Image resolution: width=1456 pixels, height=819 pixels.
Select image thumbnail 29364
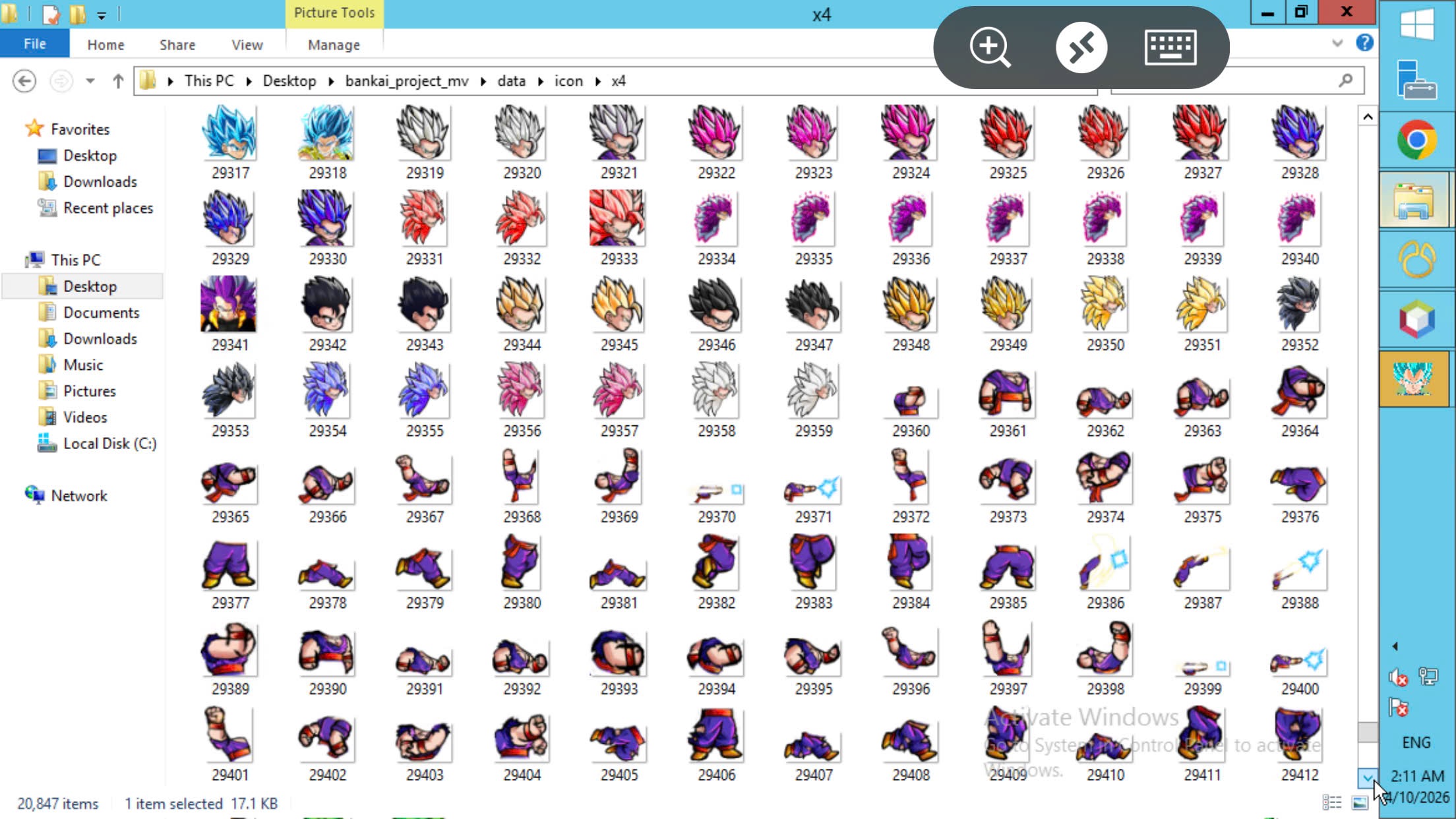1299,391
